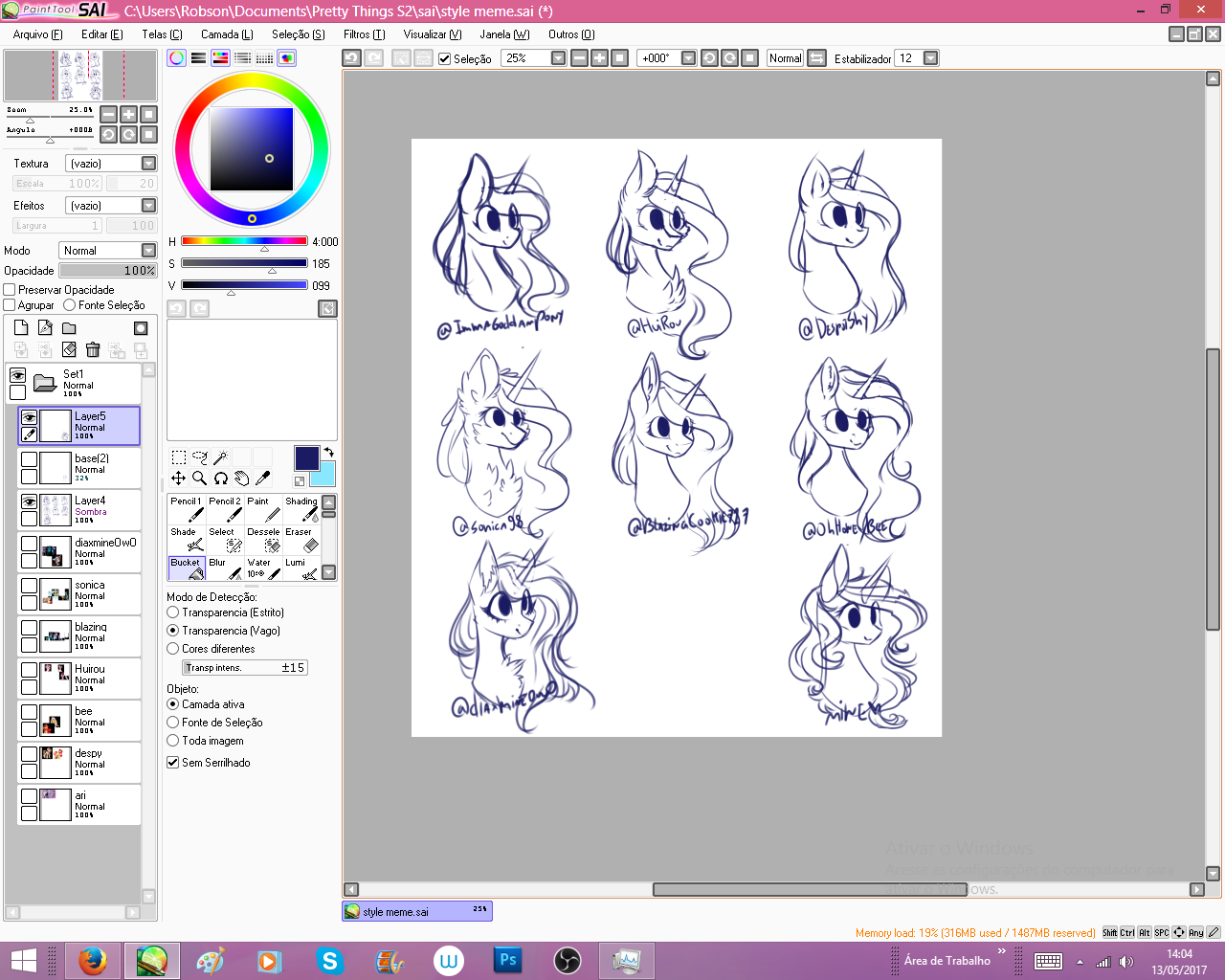Delete the current layer with trash icon
The width and height of the screenshot is (1225, 980).
93,349
